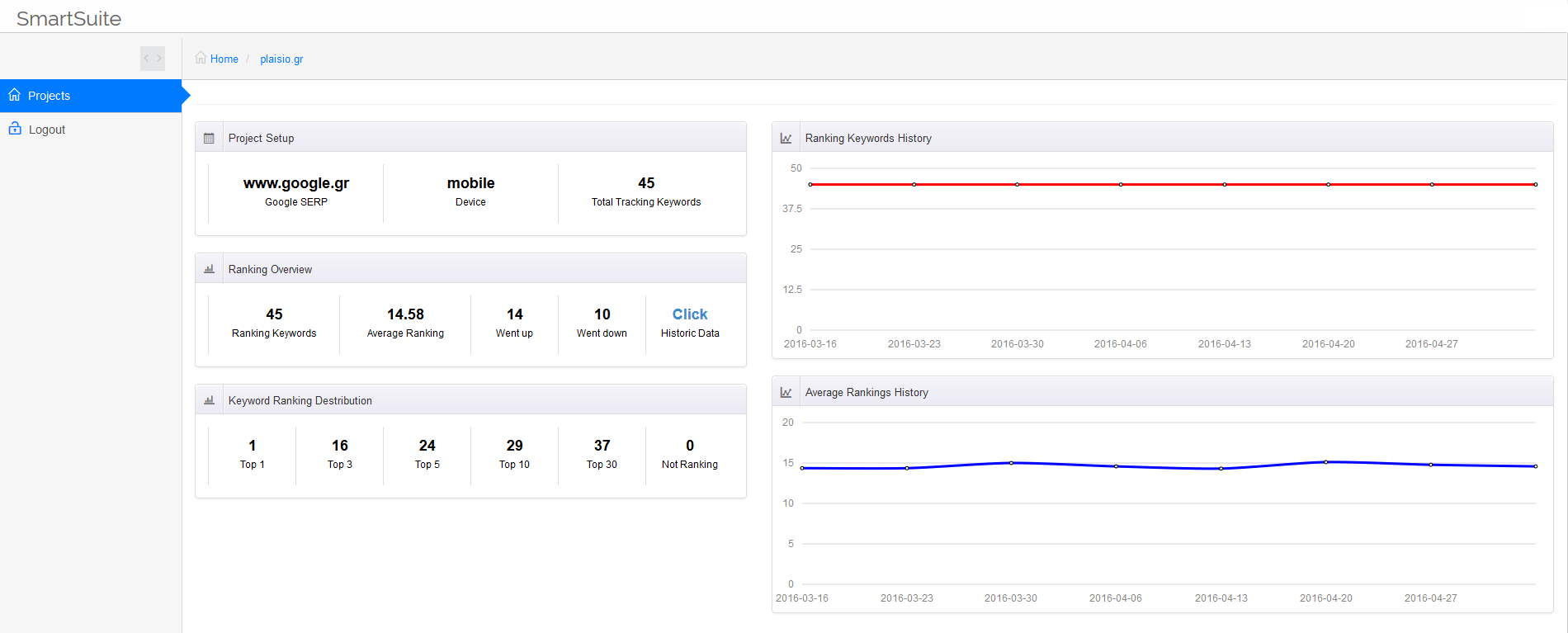Click the Keyword Ranking Distribution chart icon

click(x=209, y=400)
